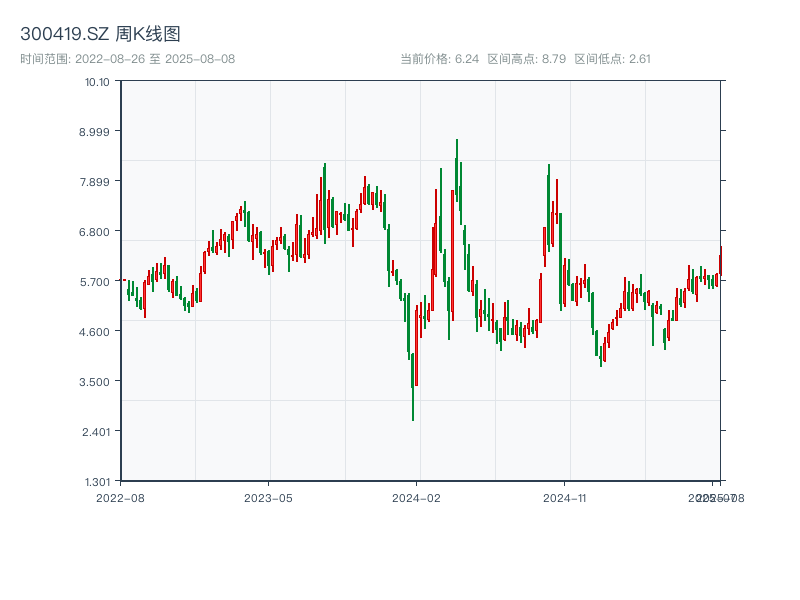Click the 2022-08 x-axis date marker

(120, 497)
